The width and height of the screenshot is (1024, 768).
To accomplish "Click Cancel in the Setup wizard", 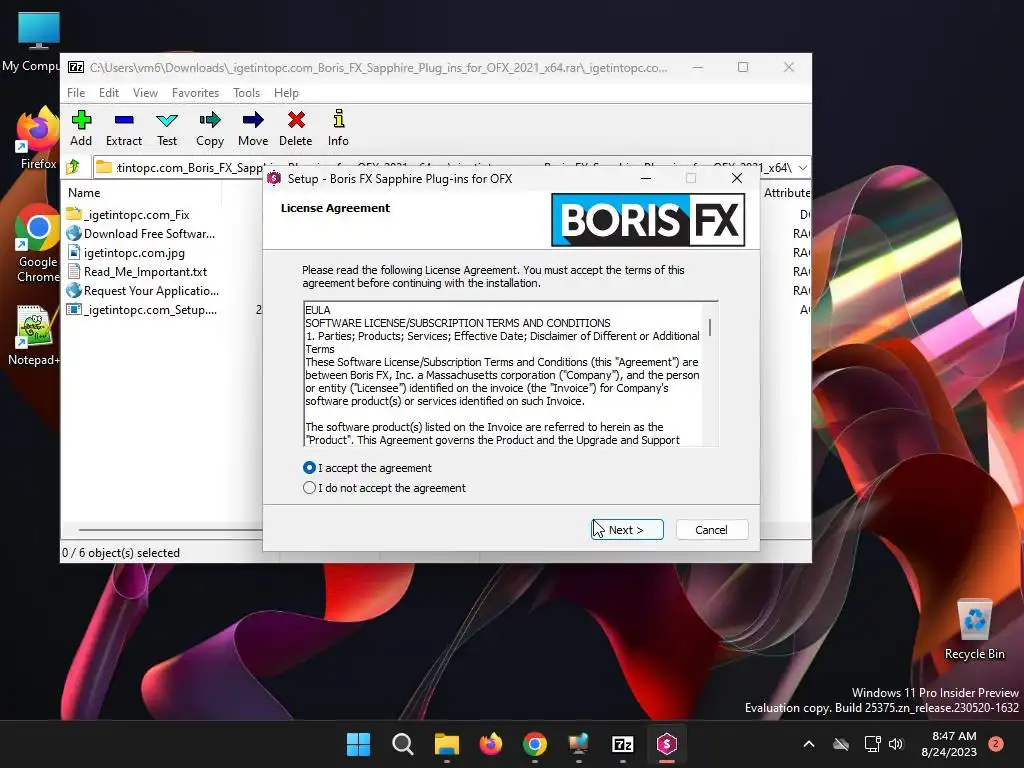I will (712, 530).
